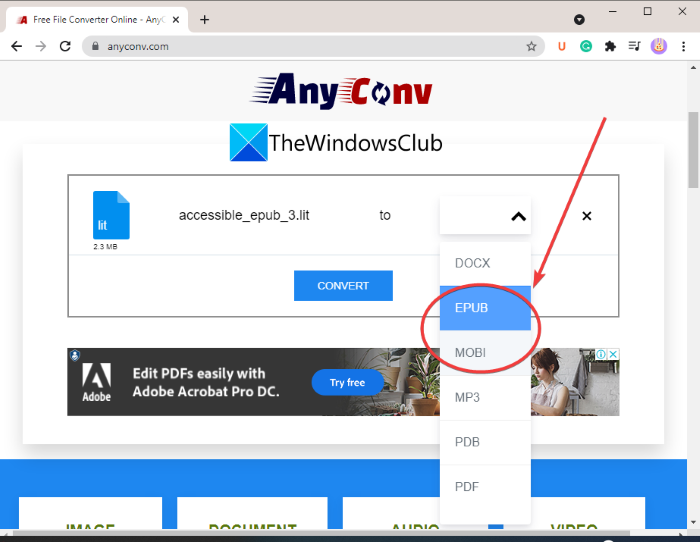Click the anyconv.com address bar
The height and width of the screenshot is (542, 700).
click(312, 46)
